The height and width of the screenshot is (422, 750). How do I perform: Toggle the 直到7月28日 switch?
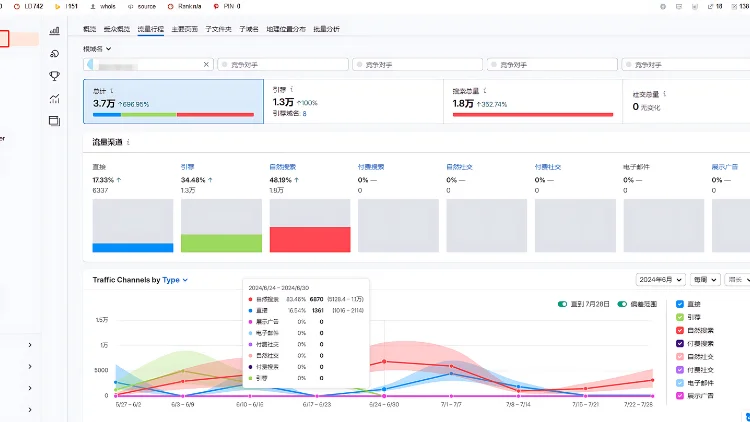[562, 304]
